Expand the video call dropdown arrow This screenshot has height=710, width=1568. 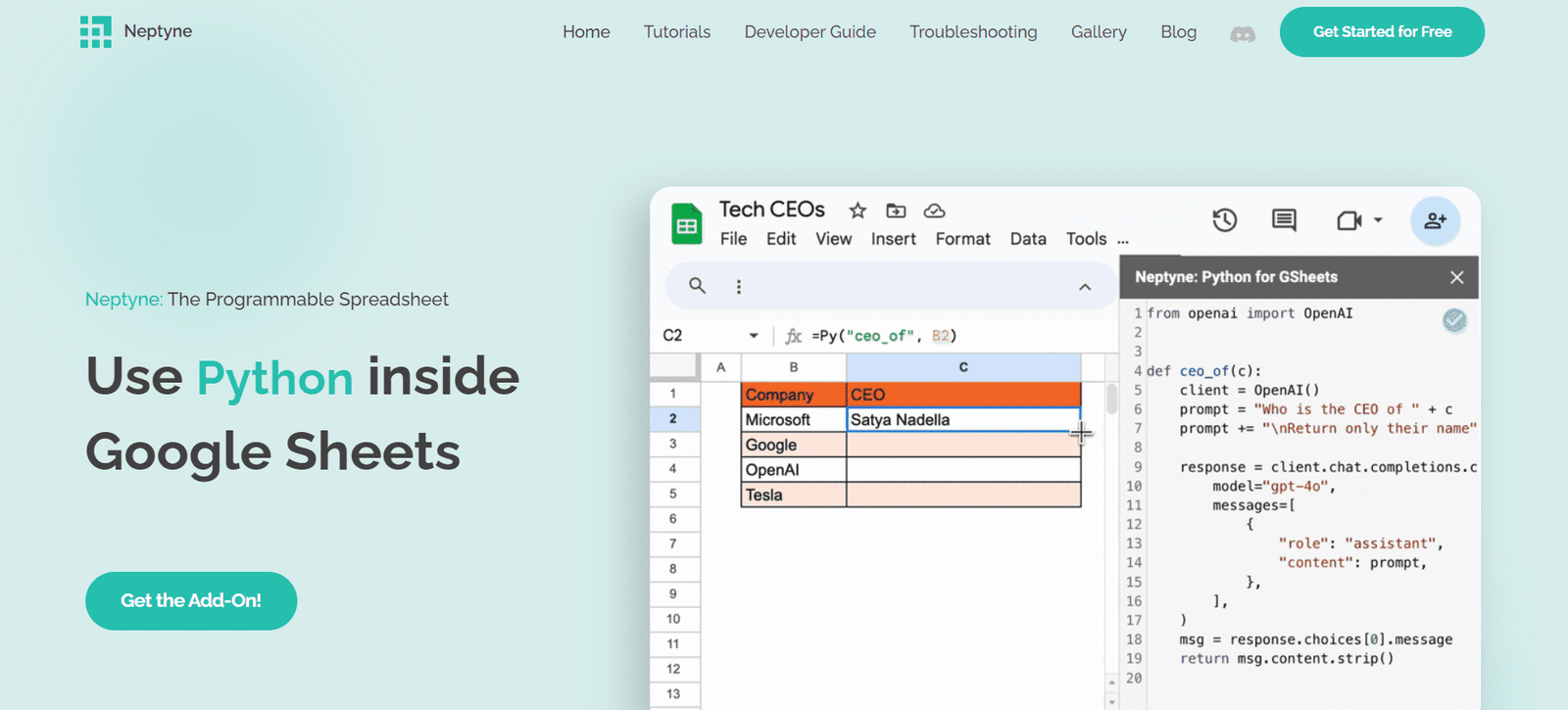pos(1378,220)
